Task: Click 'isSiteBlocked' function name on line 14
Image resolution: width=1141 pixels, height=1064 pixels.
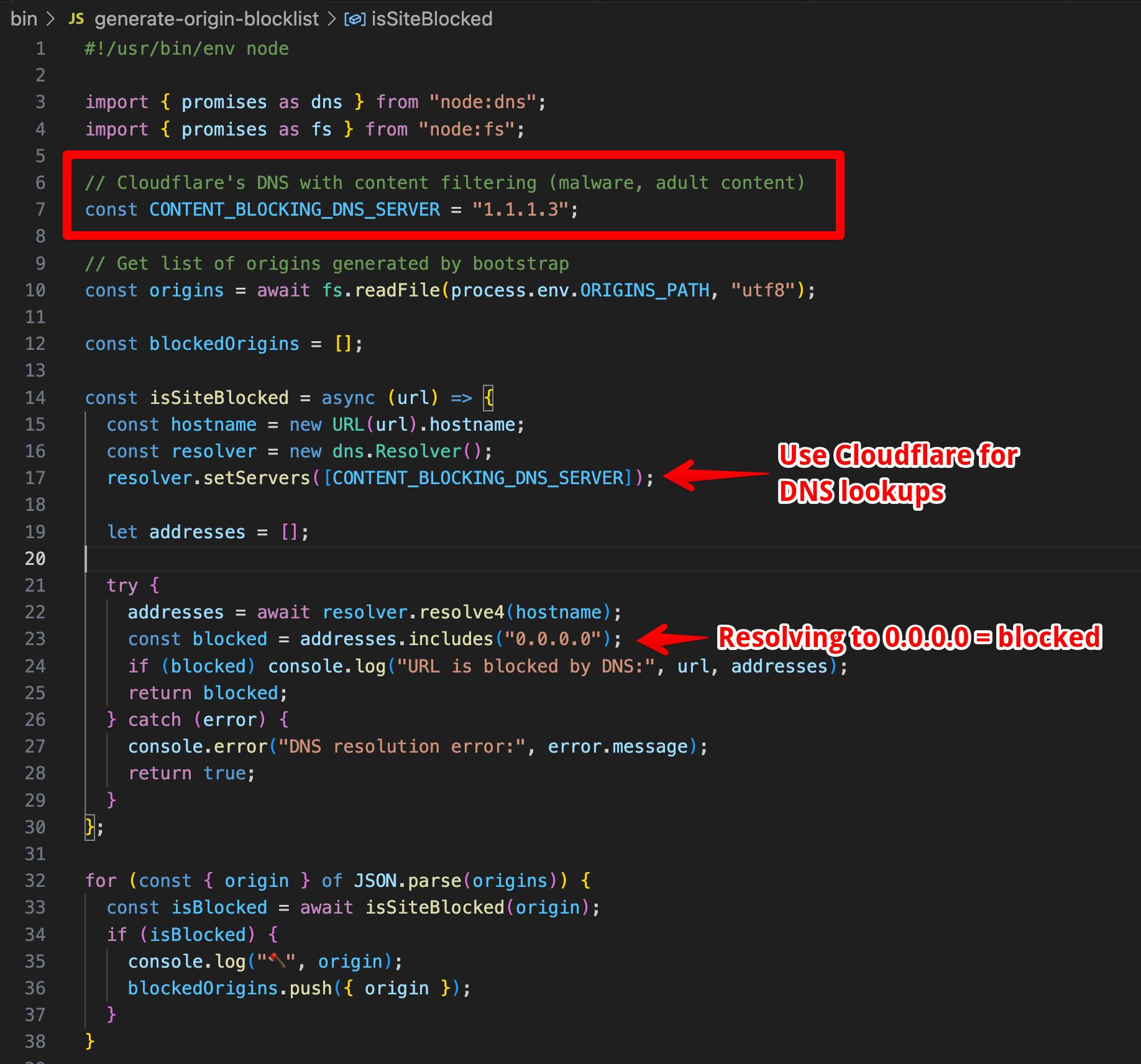Action: pyautogui.click(x=219, y=398)
